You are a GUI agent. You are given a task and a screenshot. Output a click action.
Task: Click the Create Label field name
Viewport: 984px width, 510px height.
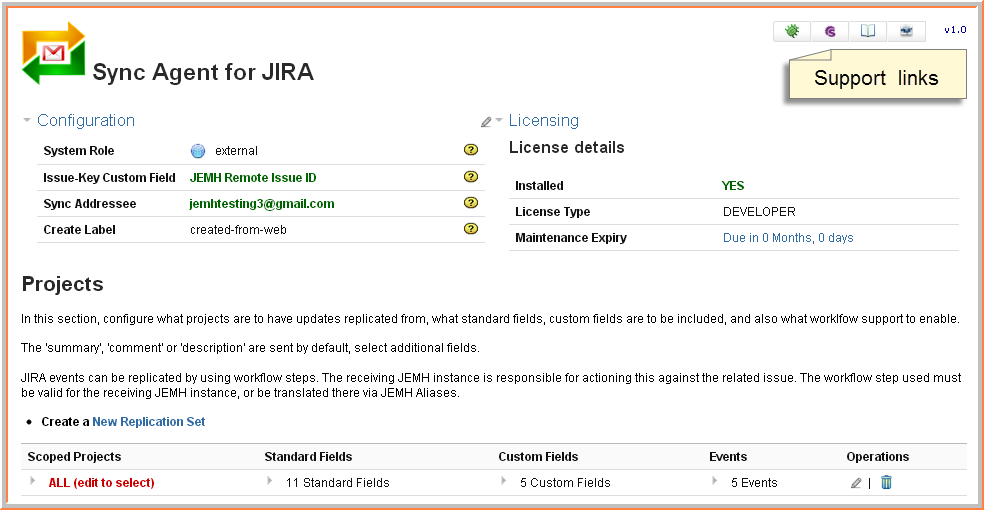[x=80, y=230]
